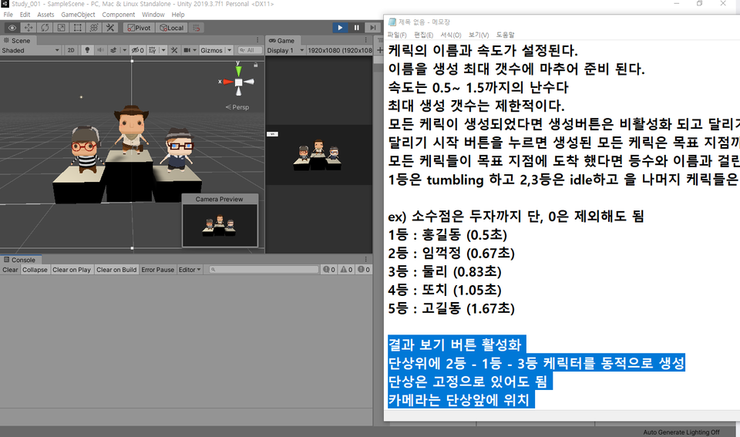
Task: Toggle Clear on Build in Console
Action: point(117,269)
